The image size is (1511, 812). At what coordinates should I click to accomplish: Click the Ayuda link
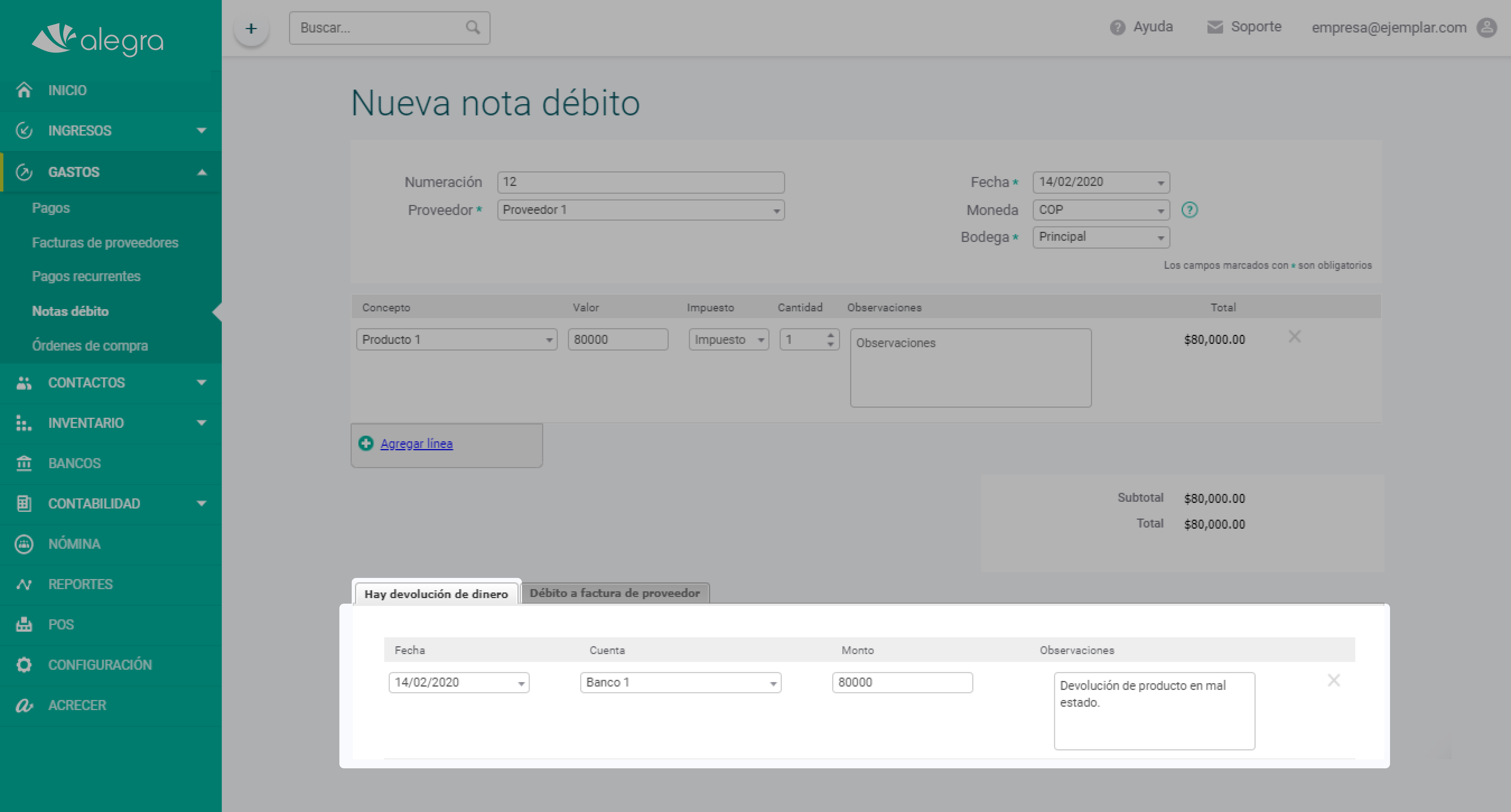(1153, 27)
